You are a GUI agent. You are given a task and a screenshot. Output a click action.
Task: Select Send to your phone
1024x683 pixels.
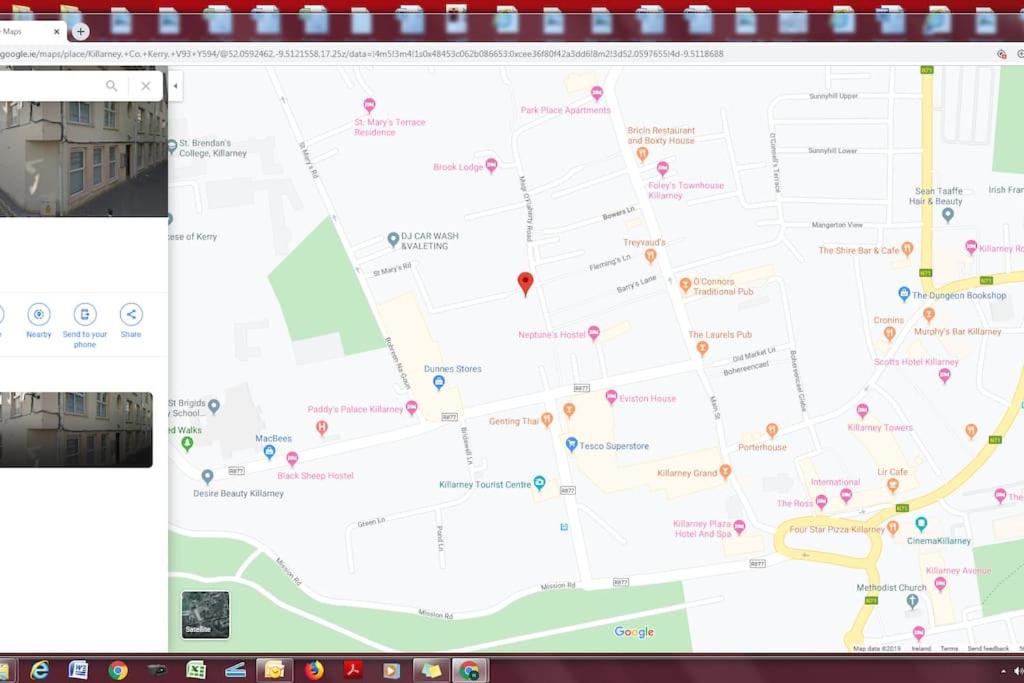(85, 325)
